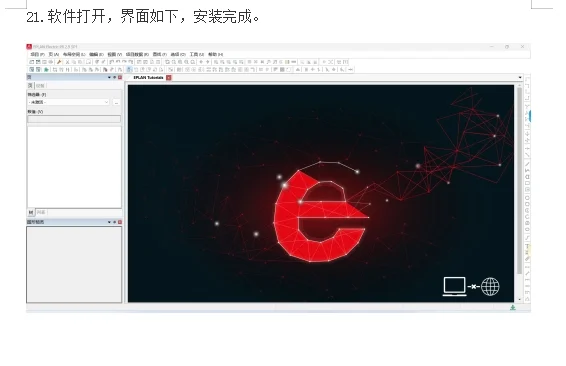Close the 图形预览 preview panel

click(120, 222)
